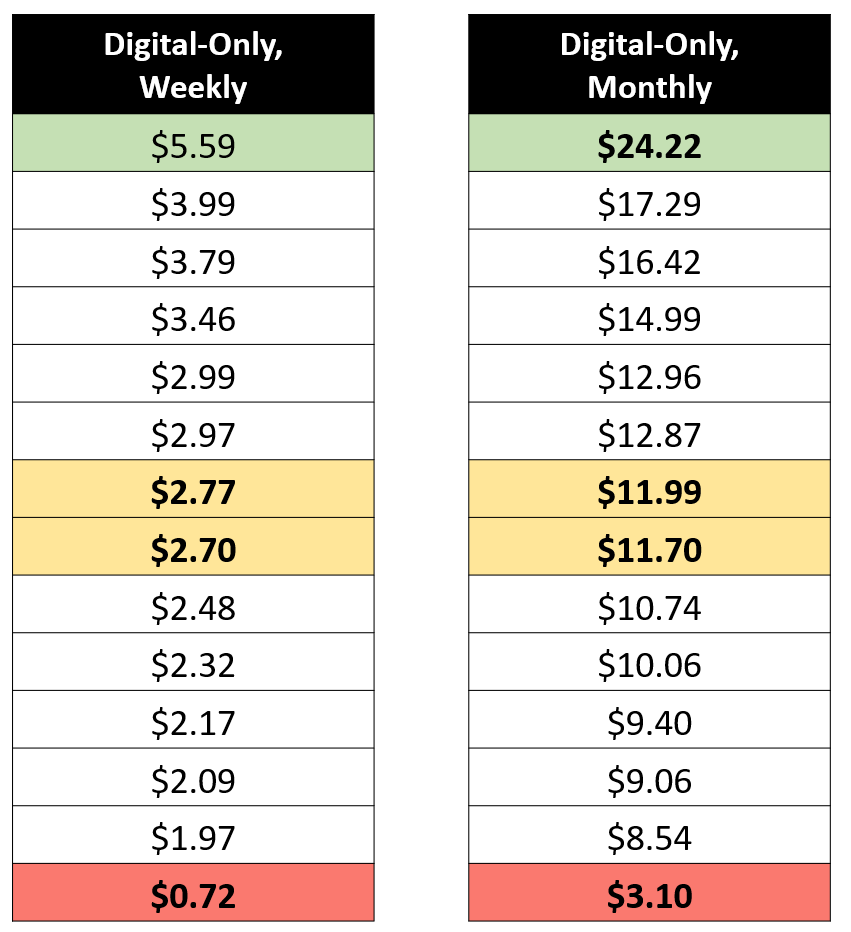Click the Digital-Only, Monthly column header

649,65
